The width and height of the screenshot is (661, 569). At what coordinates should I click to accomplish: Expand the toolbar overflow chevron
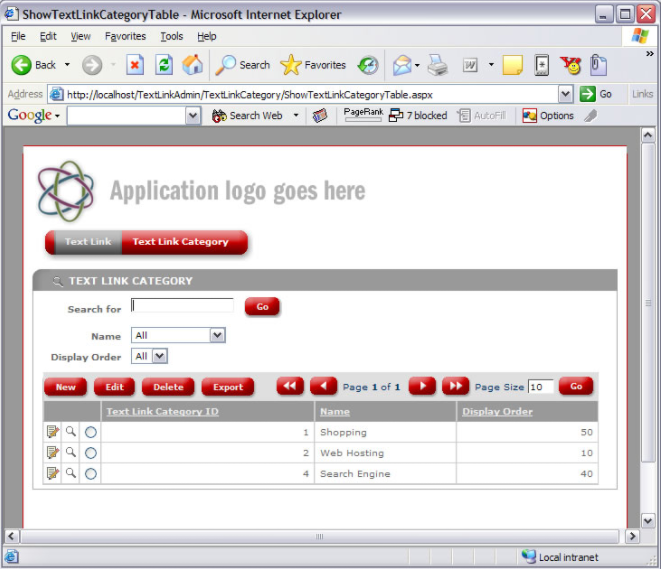tap(650, 54)
